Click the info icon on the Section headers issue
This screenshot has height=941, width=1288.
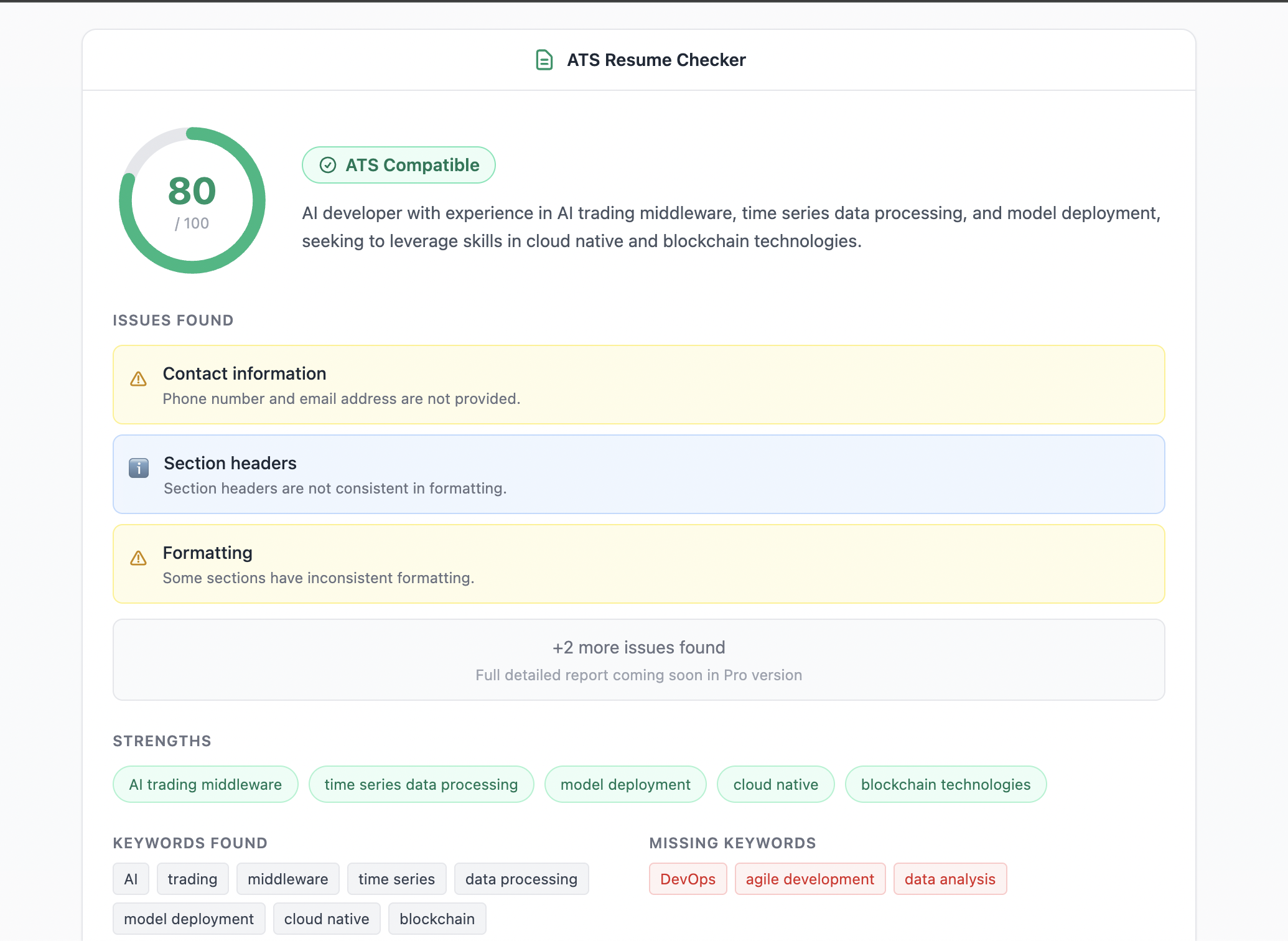pos(138,469)
